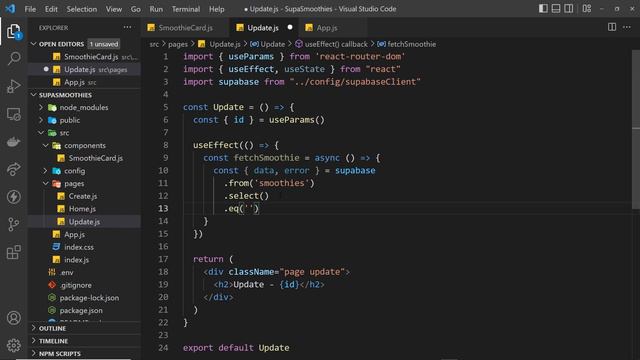This screenshot has height=360, width=640.
Task: Open the Edit menu
Action: (x=51, y=9)
